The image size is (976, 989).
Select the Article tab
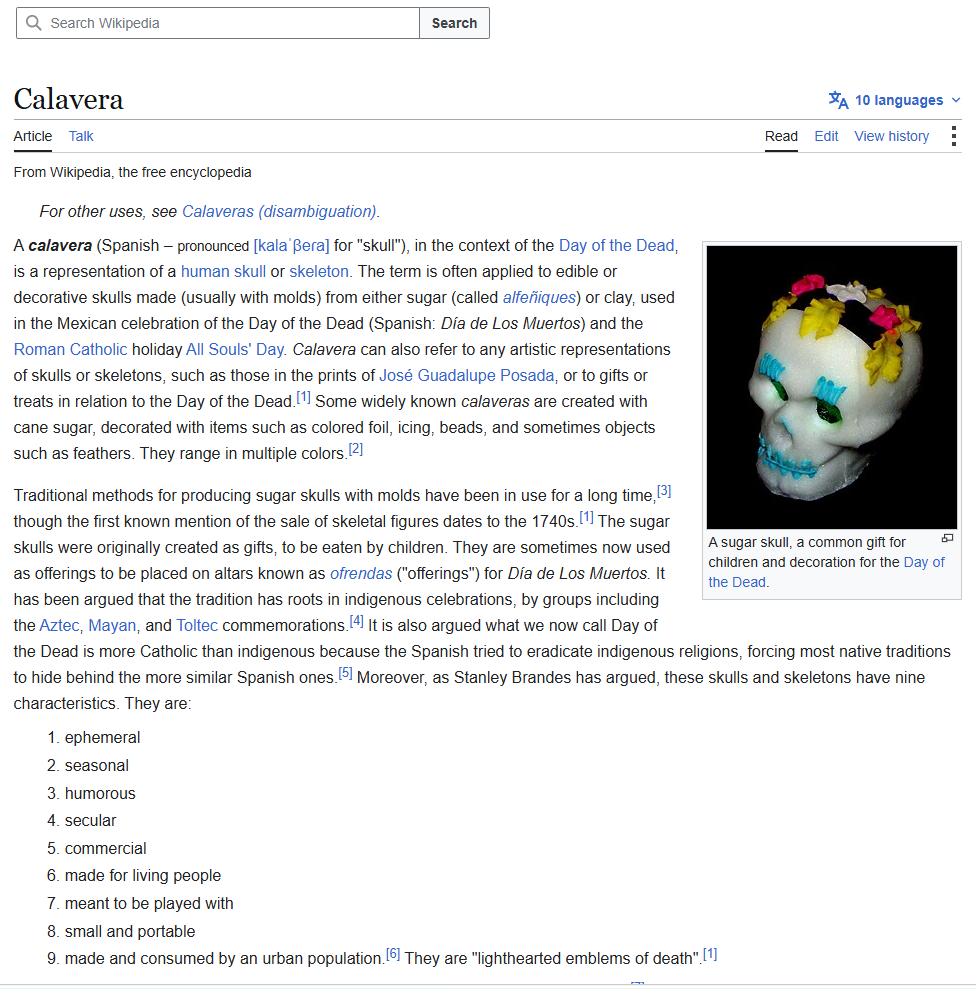coord(33,136)
